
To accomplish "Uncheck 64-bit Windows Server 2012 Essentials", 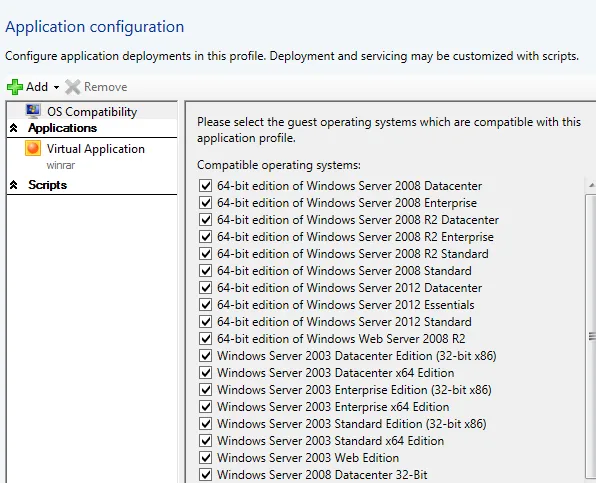I will 206,304.
